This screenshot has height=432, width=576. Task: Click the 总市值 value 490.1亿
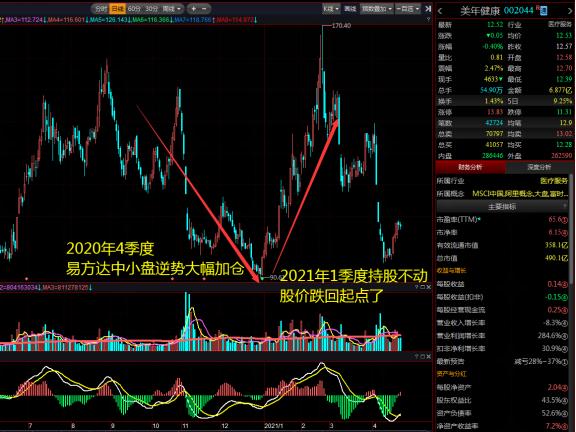(x=557, y=258)
